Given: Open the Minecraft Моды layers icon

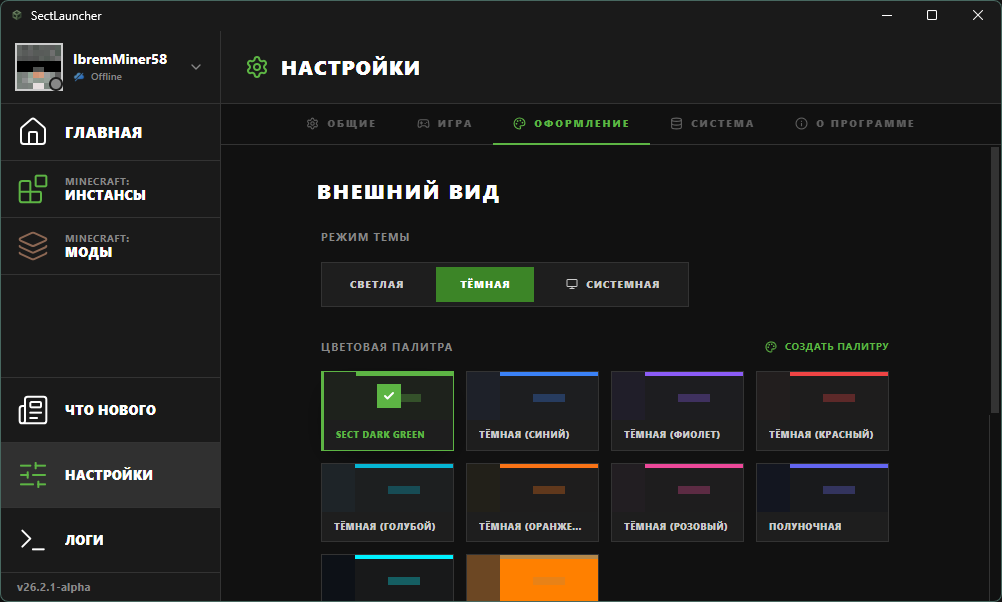Looking at the screenshot, I should (33, 245).
